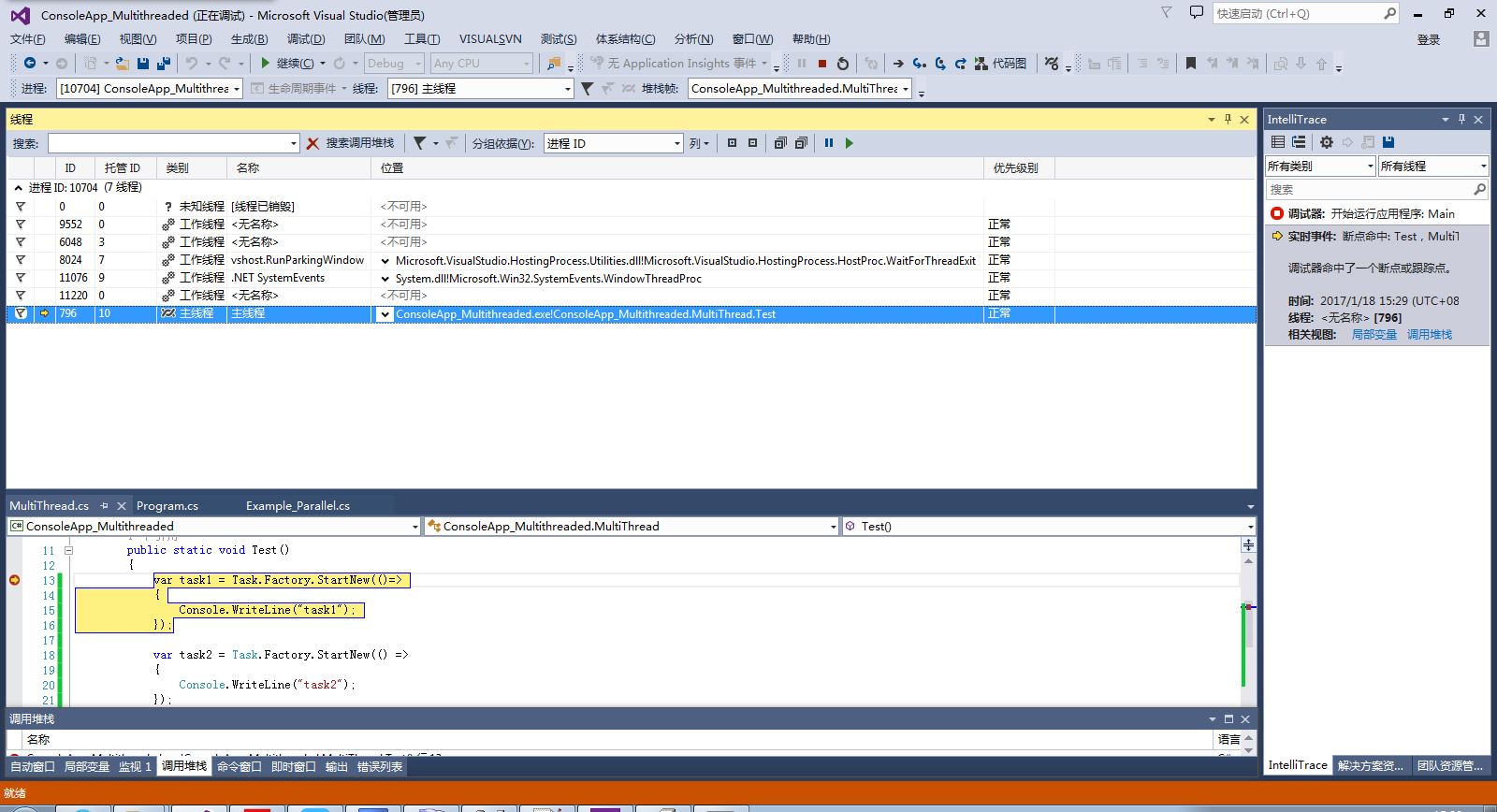Image resolution: width=1497 pixels, height=812 pixels.
Task: Click the Step Into icon
Action: [920, 64]
